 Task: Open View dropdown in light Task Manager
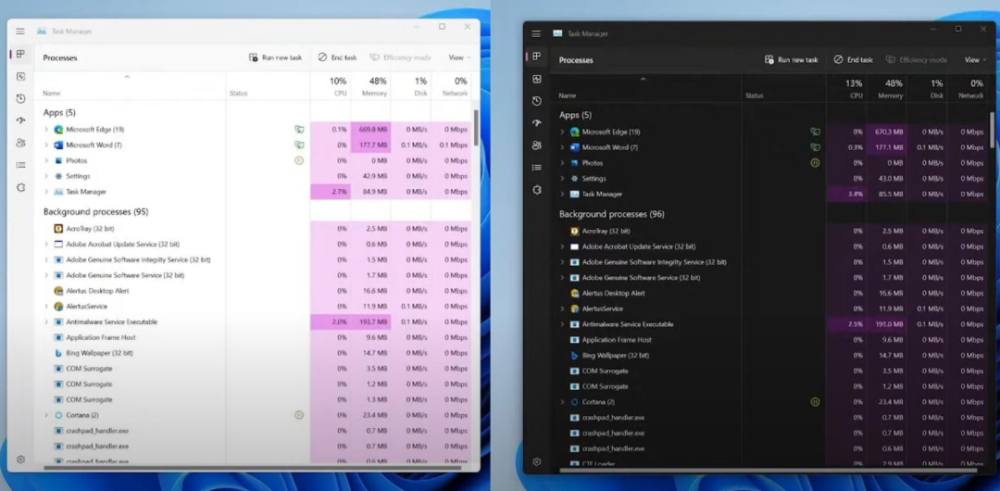(459, 57)
